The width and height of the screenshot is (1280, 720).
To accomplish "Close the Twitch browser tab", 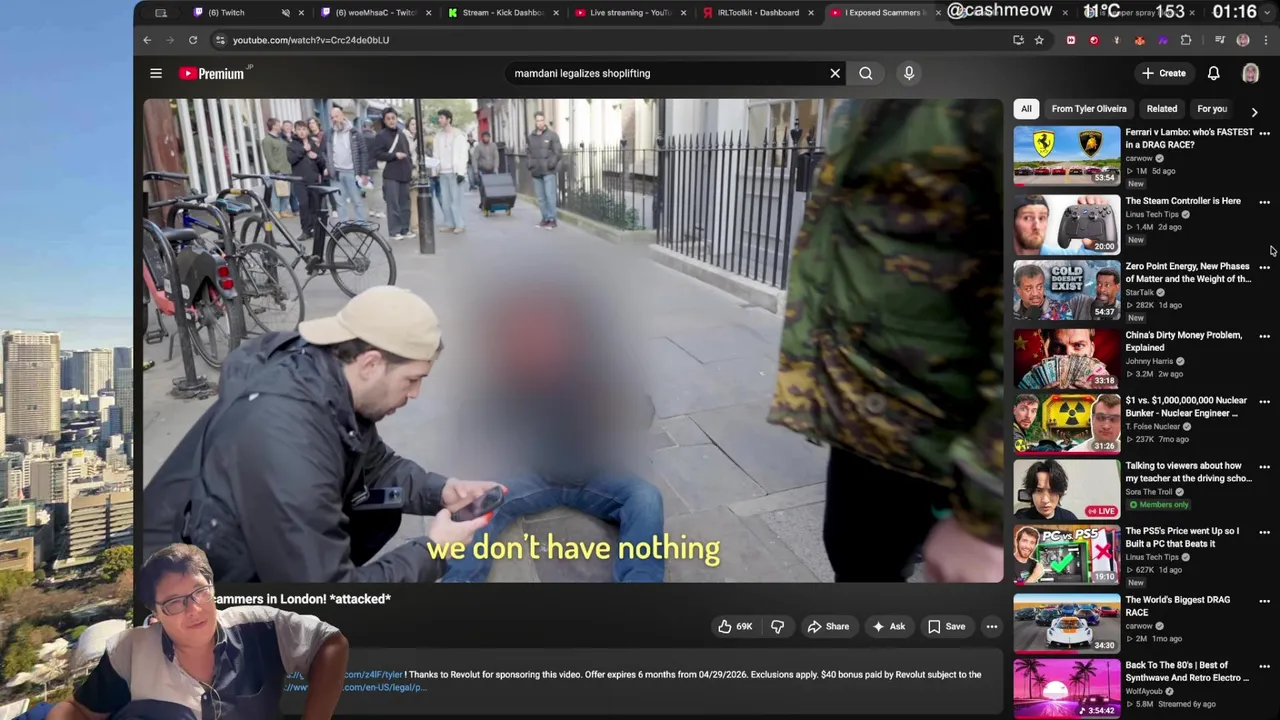I will tap(301, 13).
